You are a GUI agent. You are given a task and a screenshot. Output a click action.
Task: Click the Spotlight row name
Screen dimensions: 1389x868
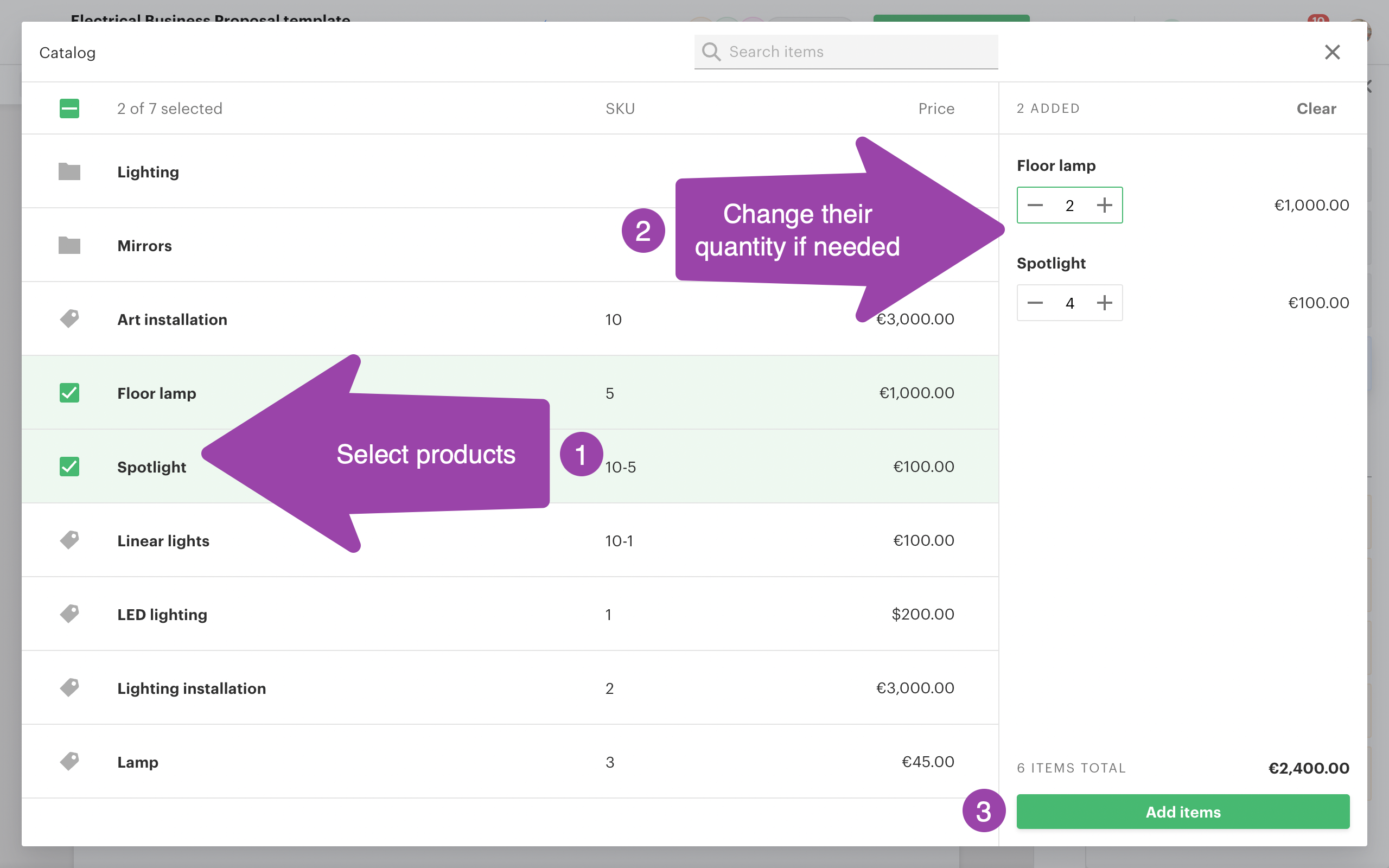[x=151, y=467]
